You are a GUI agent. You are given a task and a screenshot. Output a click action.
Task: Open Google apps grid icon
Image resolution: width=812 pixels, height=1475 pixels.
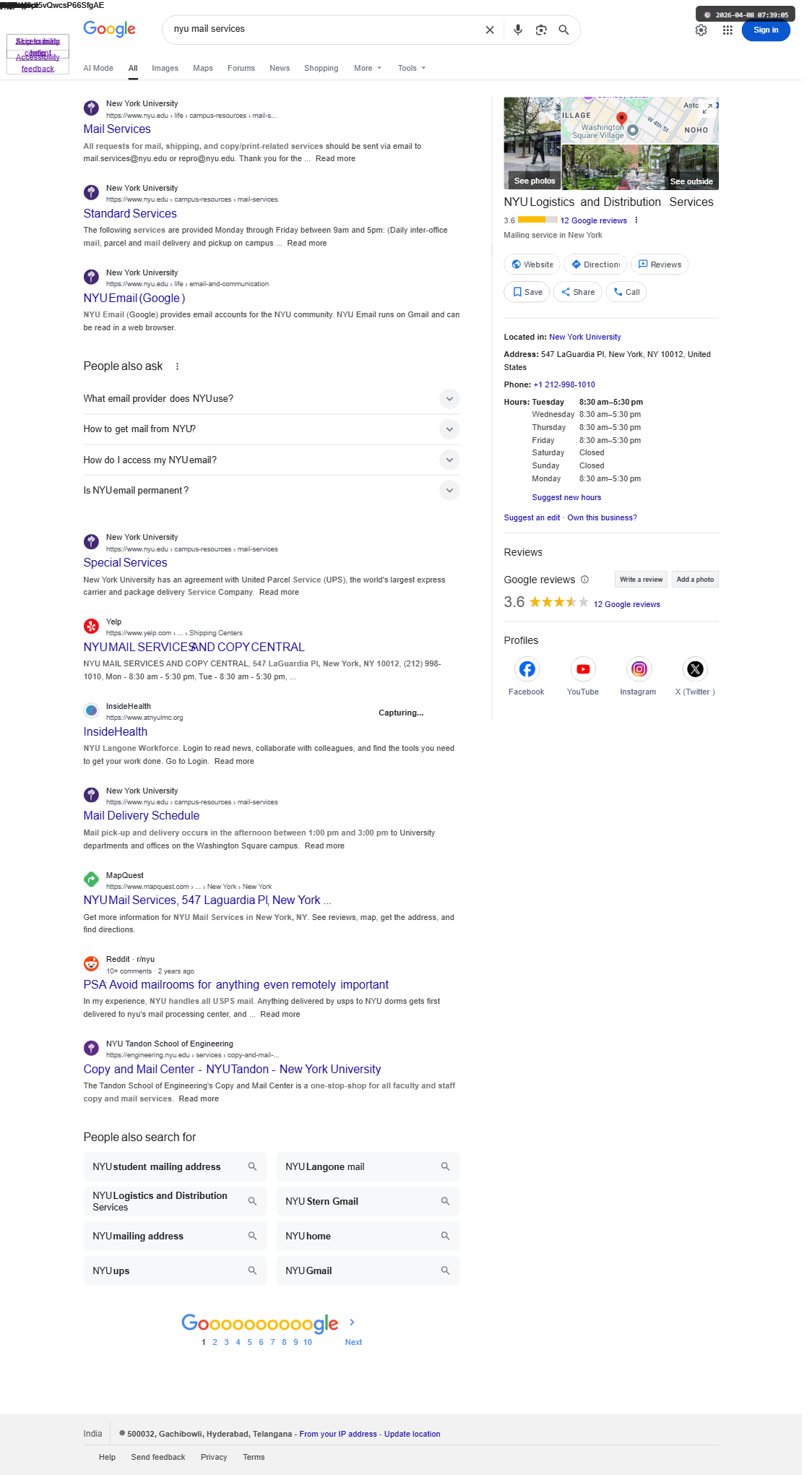click(x=727, y=30)
